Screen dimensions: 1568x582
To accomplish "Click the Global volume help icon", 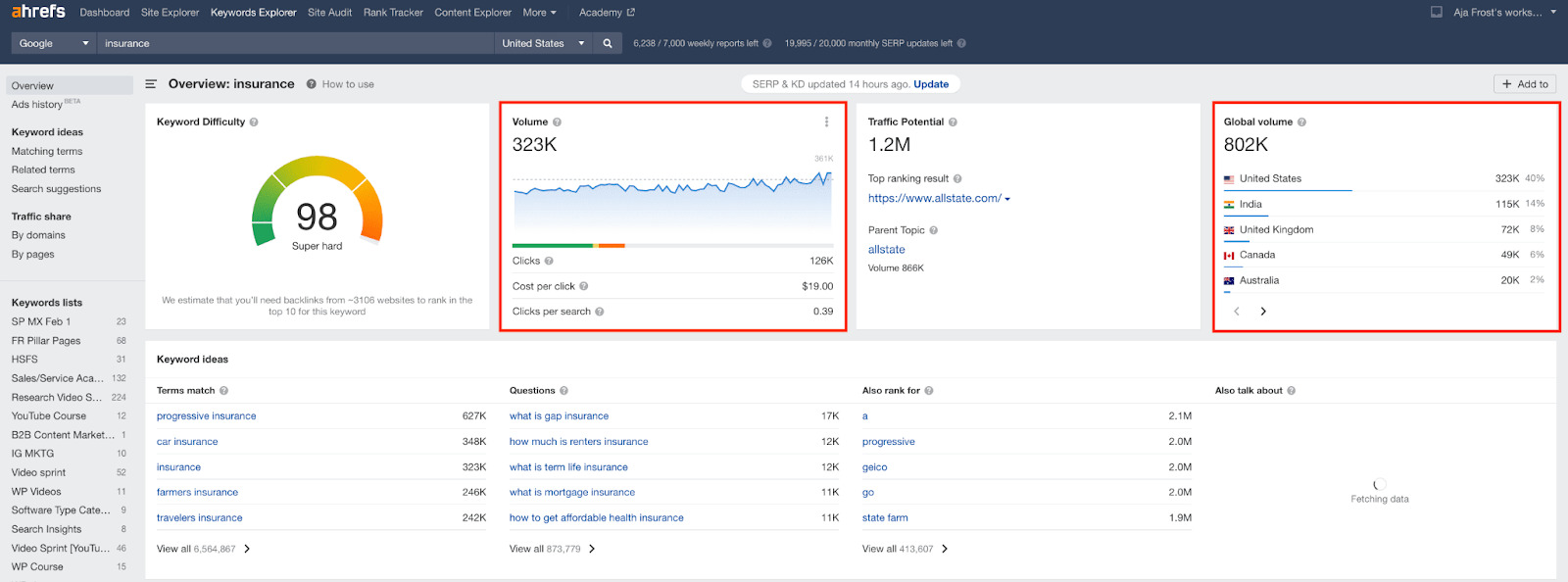I will tap(1301, 122).
